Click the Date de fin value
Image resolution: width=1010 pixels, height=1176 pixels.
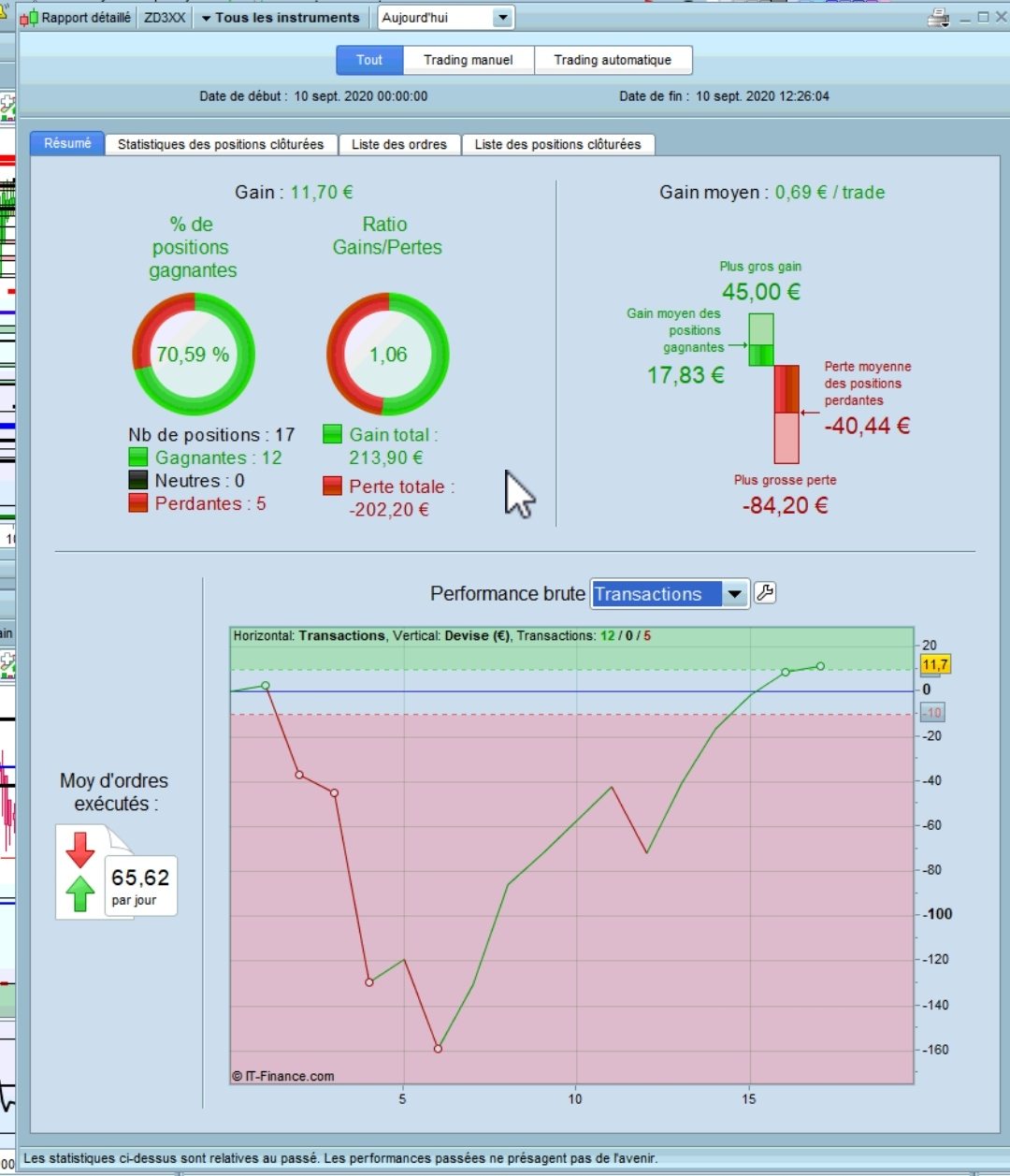(x=762, y=95)
